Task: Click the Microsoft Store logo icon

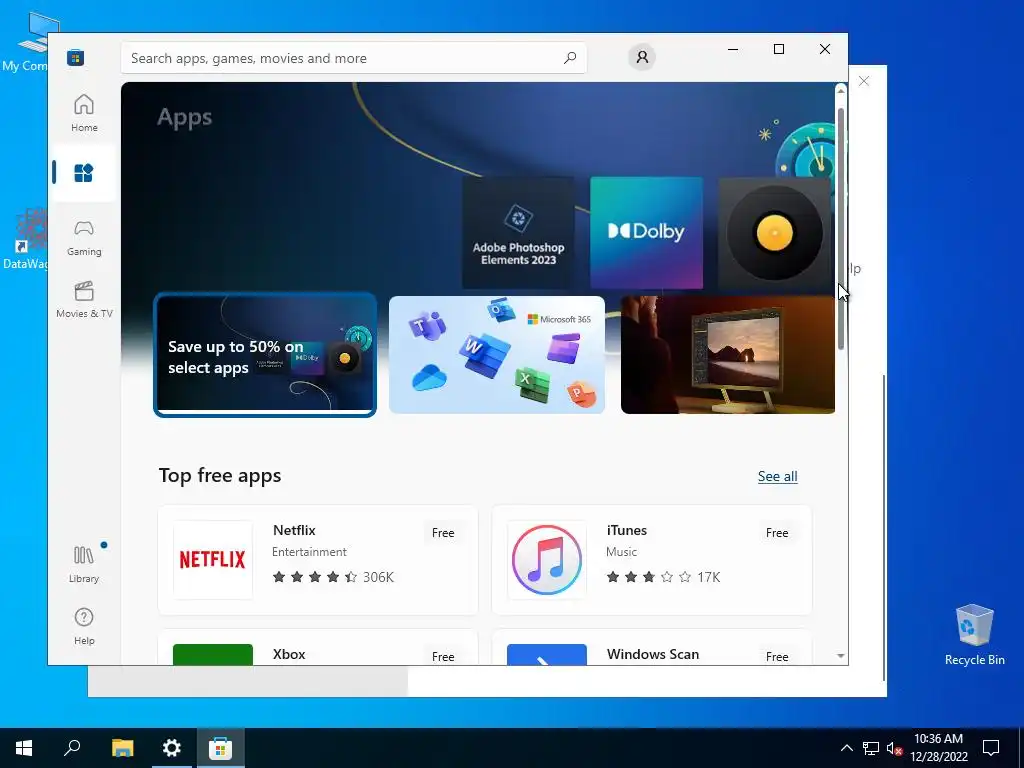Action: point(75,57)
